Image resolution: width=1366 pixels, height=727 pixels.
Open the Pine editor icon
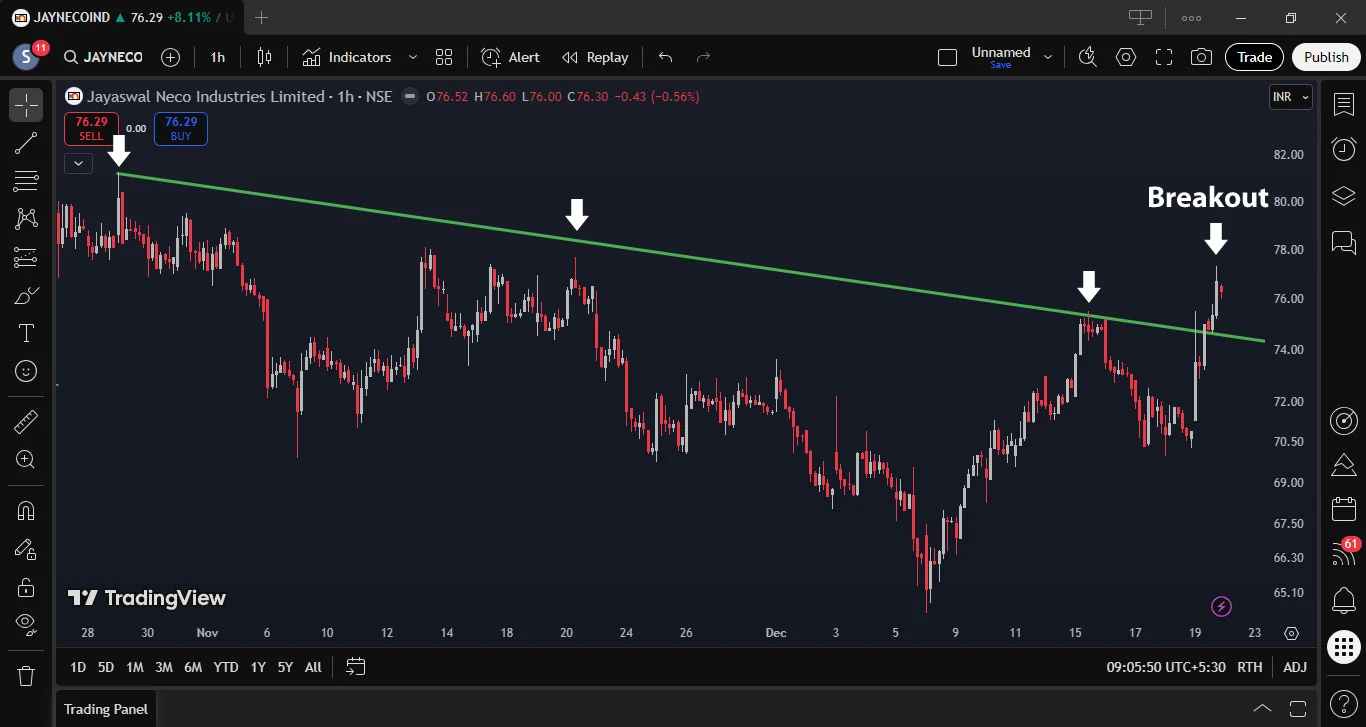pos(1343,465)
